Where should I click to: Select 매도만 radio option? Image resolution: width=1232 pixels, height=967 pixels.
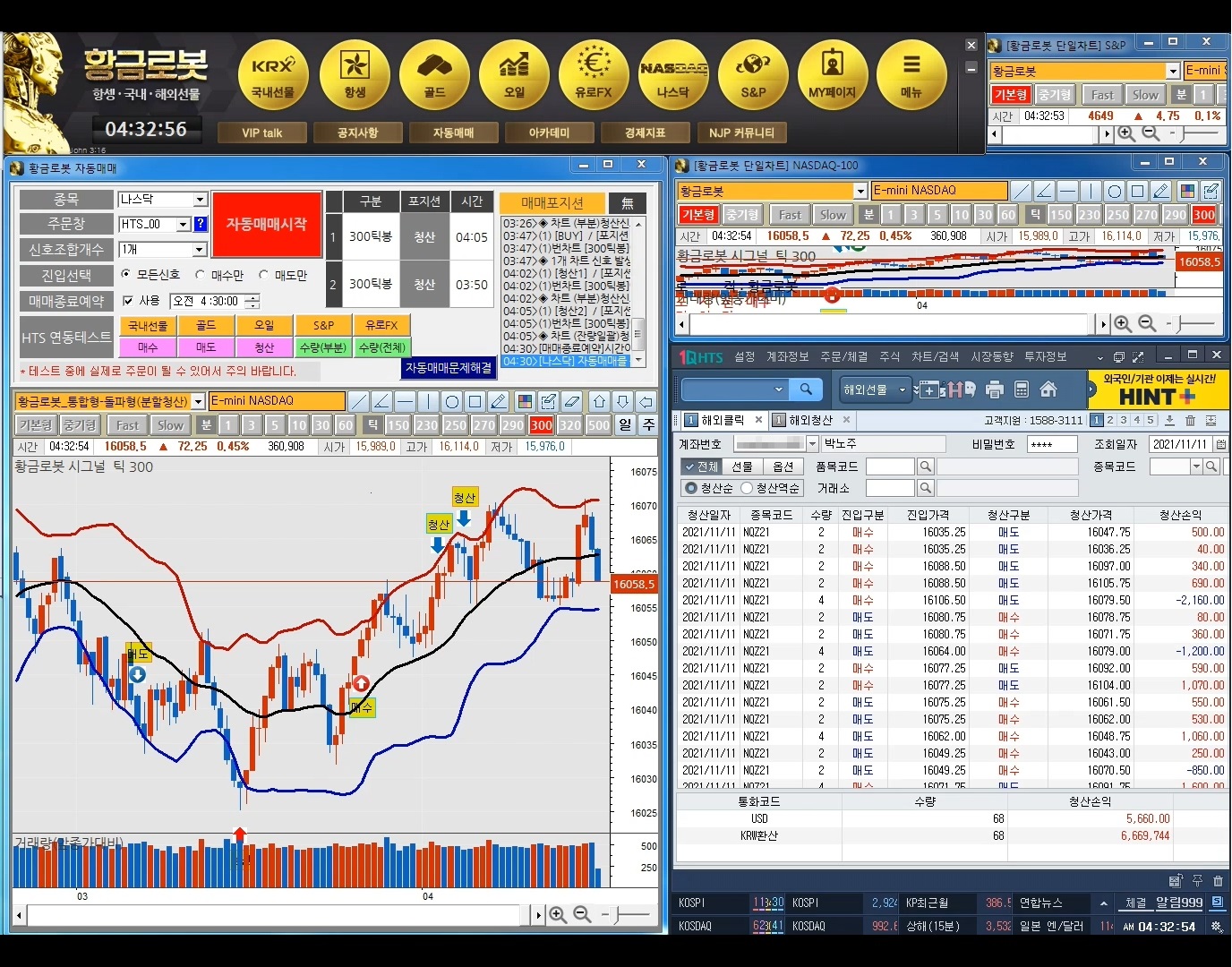263,275
